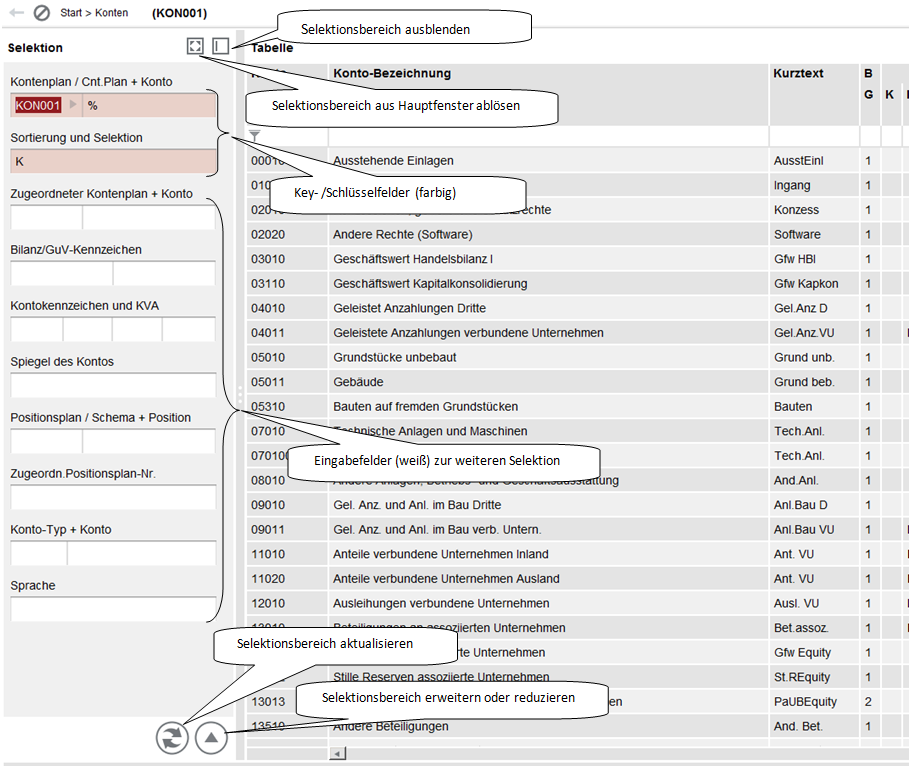915x766 pixels.
Task: Refresh the selection area
Action: tap(172, 738)
